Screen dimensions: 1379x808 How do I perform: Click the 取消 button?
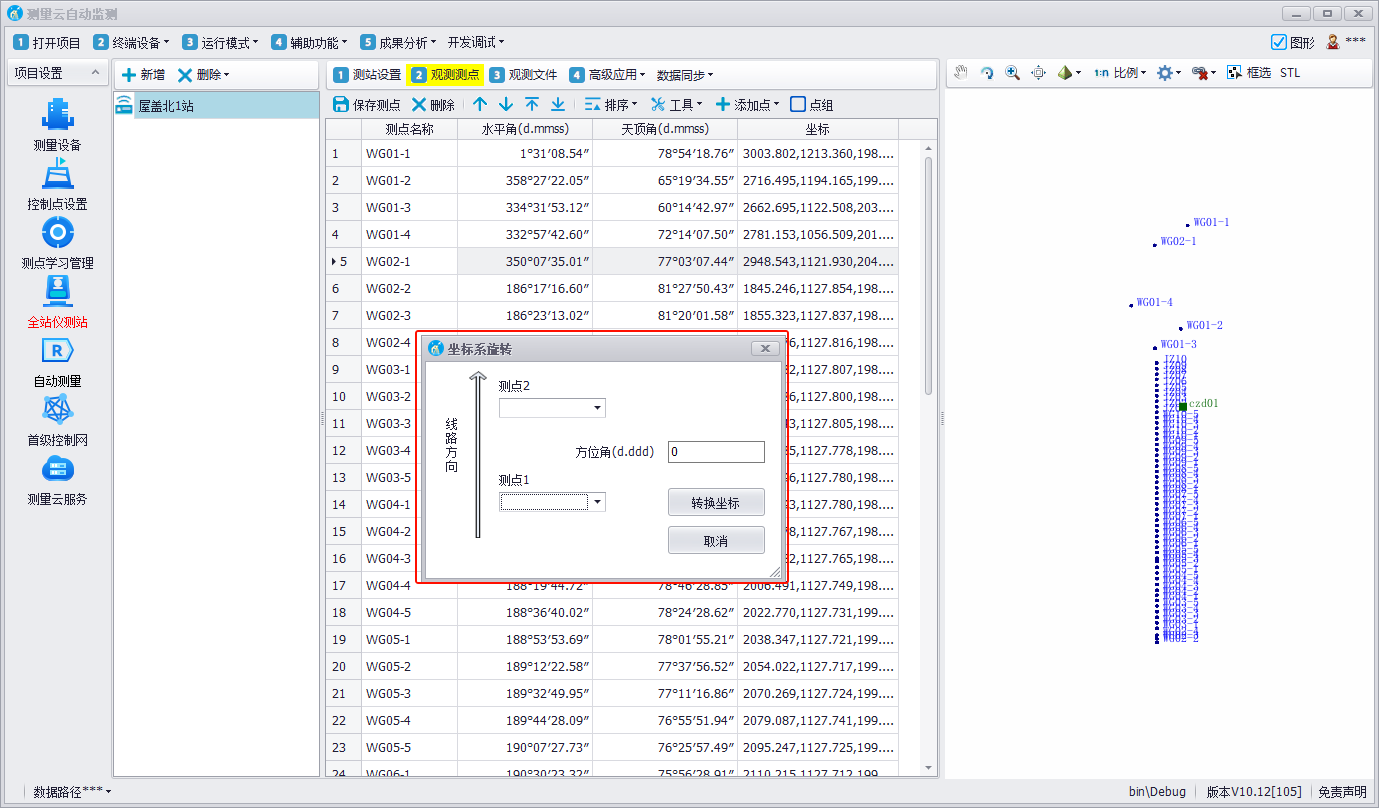pos(716,540)
